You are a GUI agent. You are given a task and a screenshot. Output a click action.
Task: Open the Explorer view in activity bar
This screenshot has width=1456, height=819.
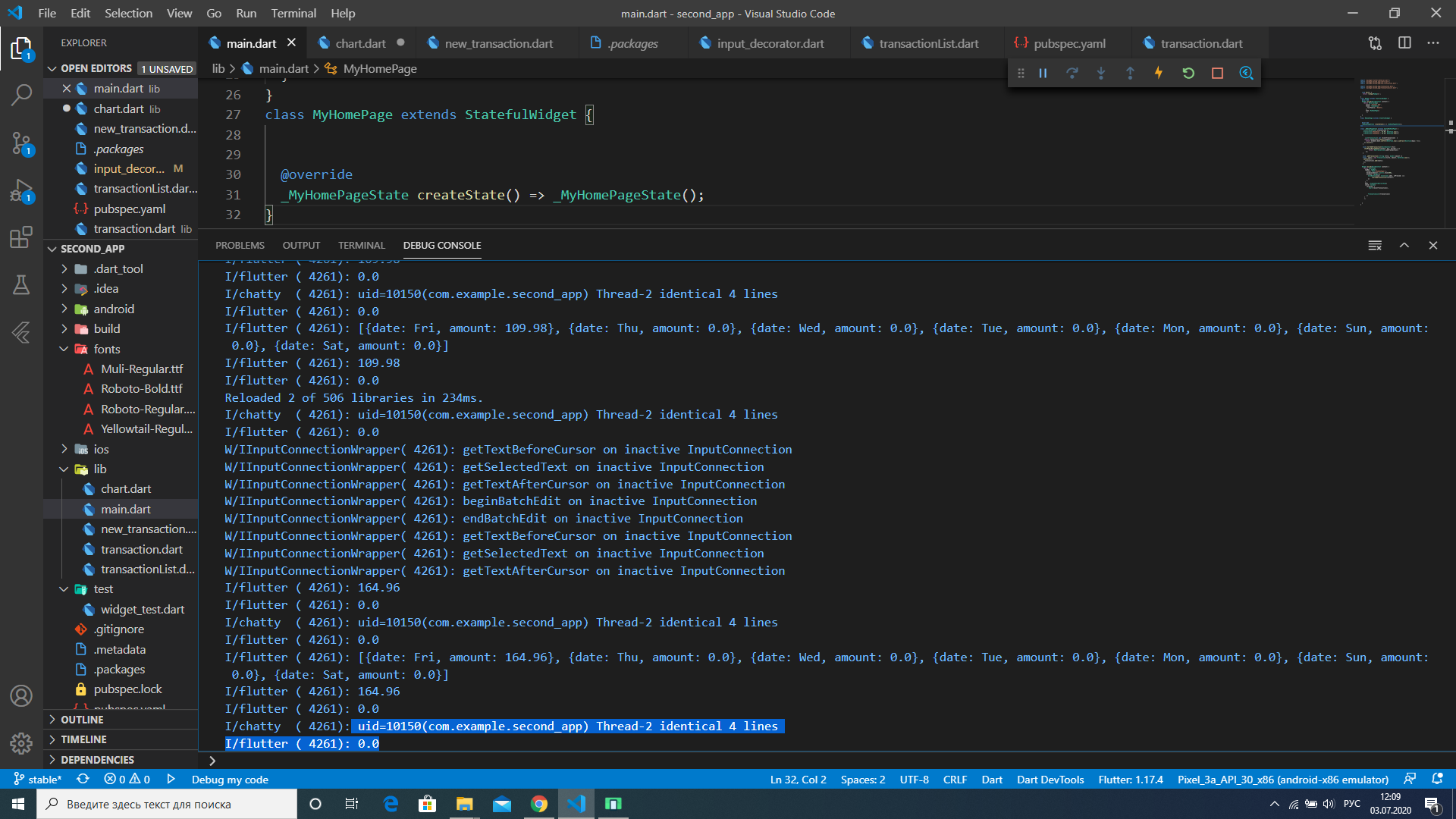(21, 50)
